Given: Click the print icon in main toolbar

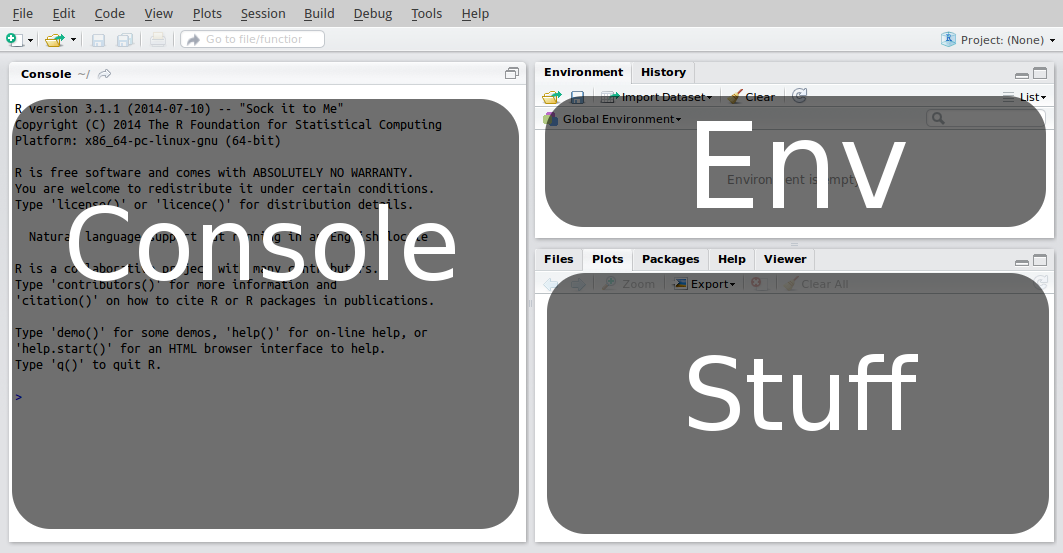Looking at the screenshot, I should [158, 40].
